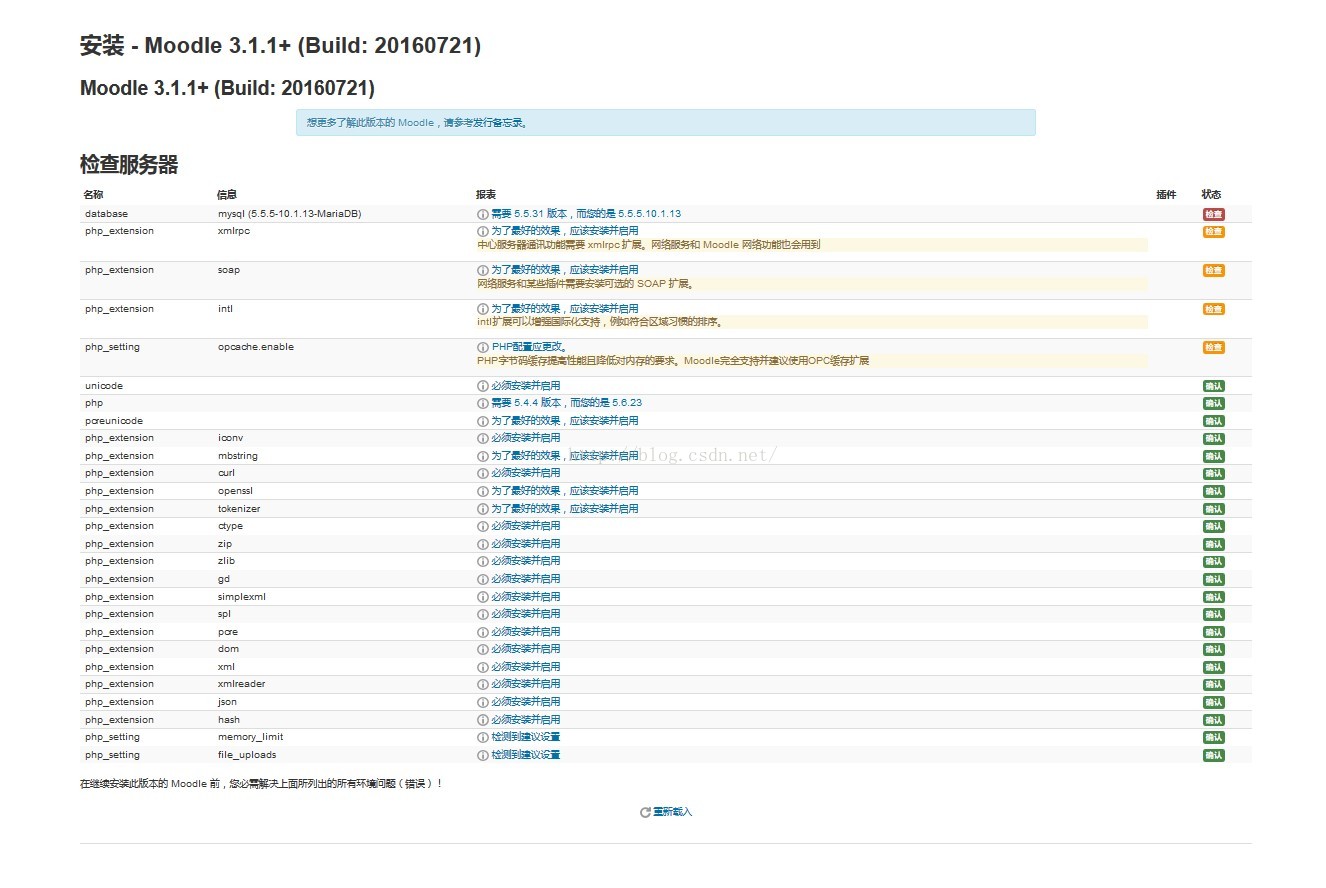Click the pcre row's info icon
The width and height of the screenshot is (1326, 888).
[x=483, y=632]
